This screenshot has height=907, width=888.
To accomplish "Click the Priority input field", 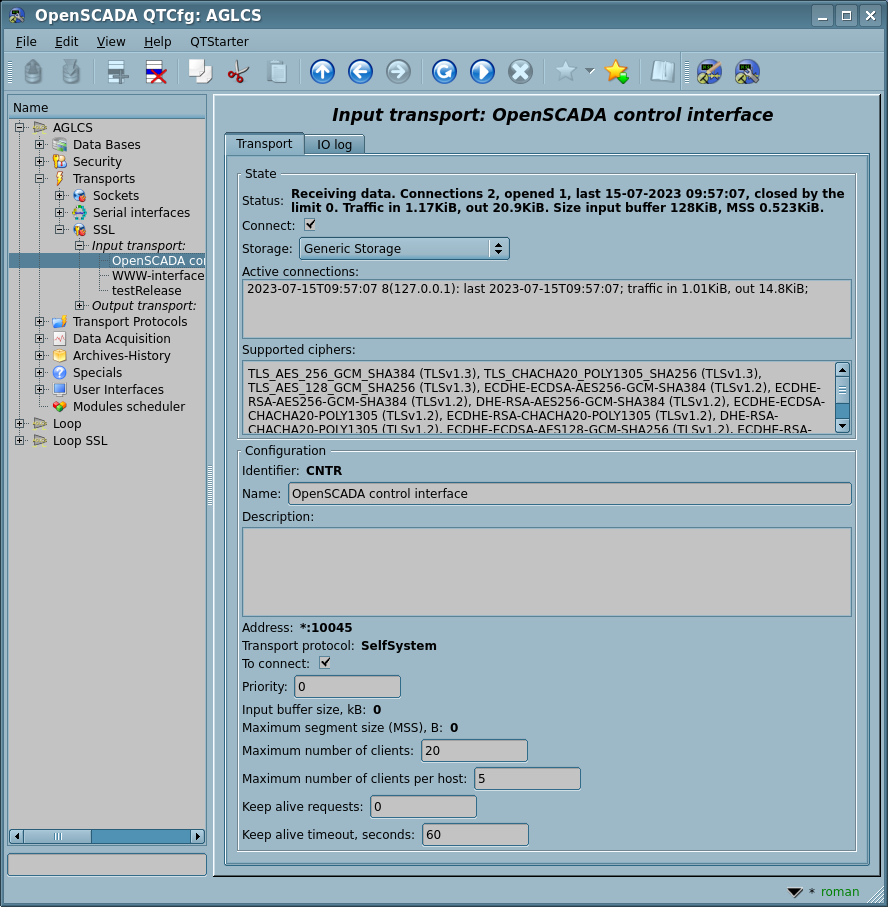I will [347, 687].
